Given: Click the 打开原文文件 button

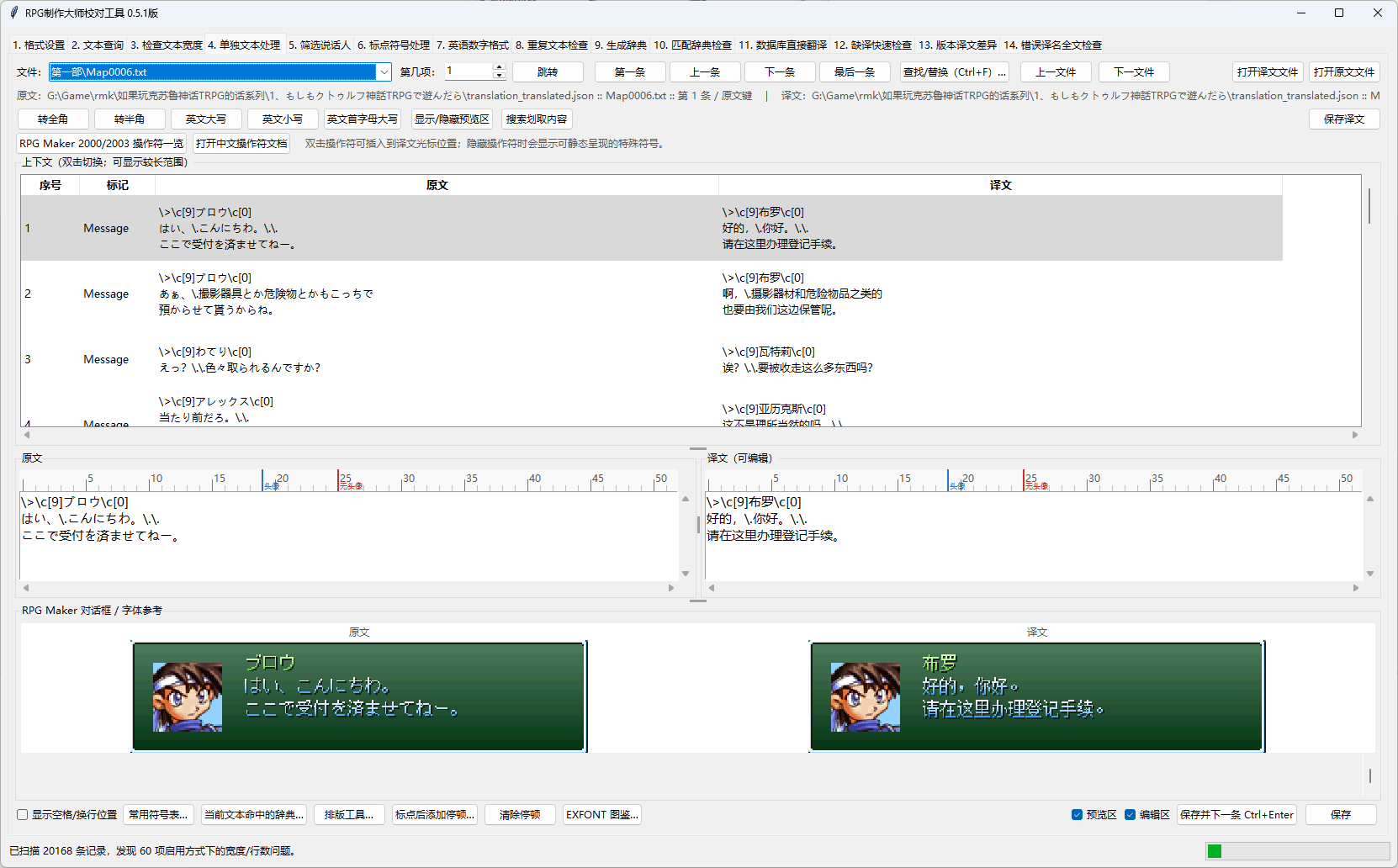Looking at the screenshot, I should [1344, 72].
